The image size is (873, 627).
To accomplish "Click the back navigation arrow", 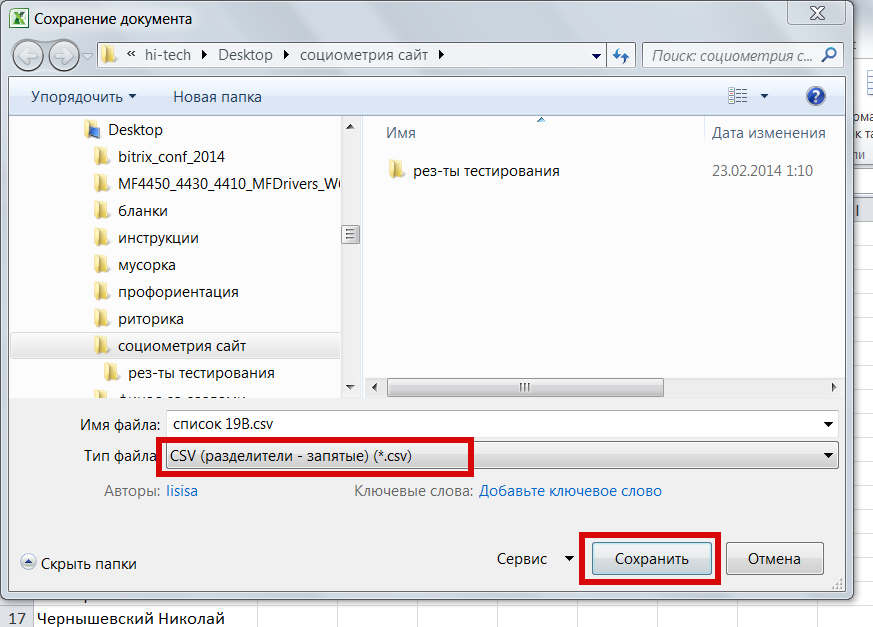I will (x=29, y=55).
